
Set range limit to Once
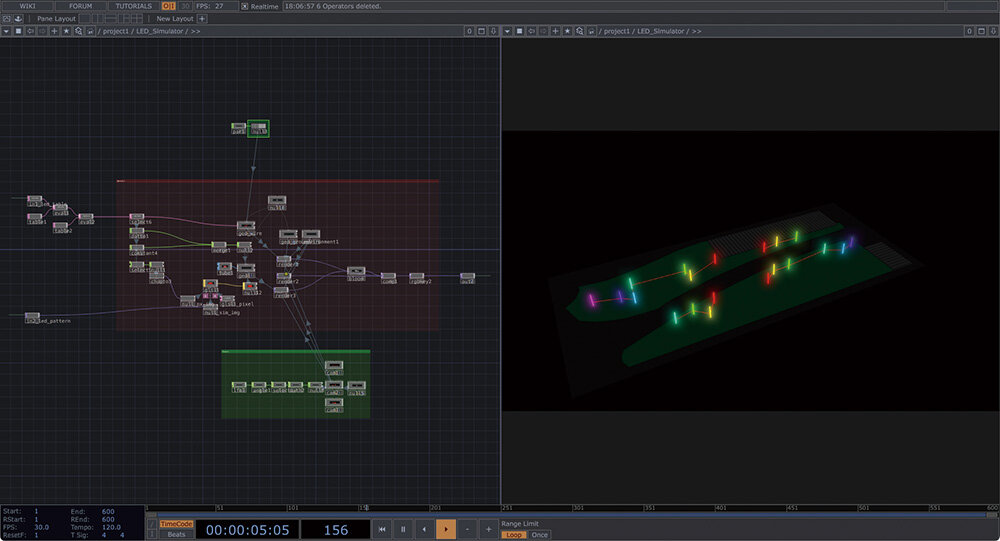tap(540, 535)
